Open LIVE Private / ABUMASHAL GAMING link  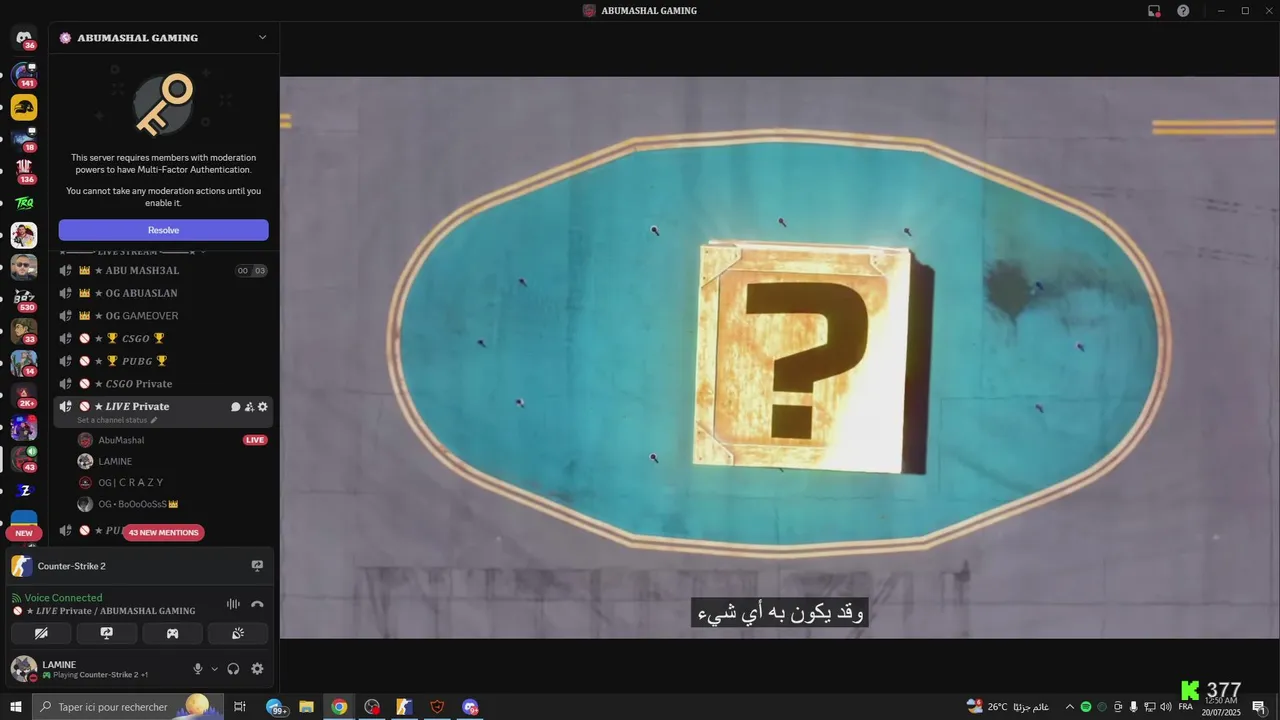point(110,611)
